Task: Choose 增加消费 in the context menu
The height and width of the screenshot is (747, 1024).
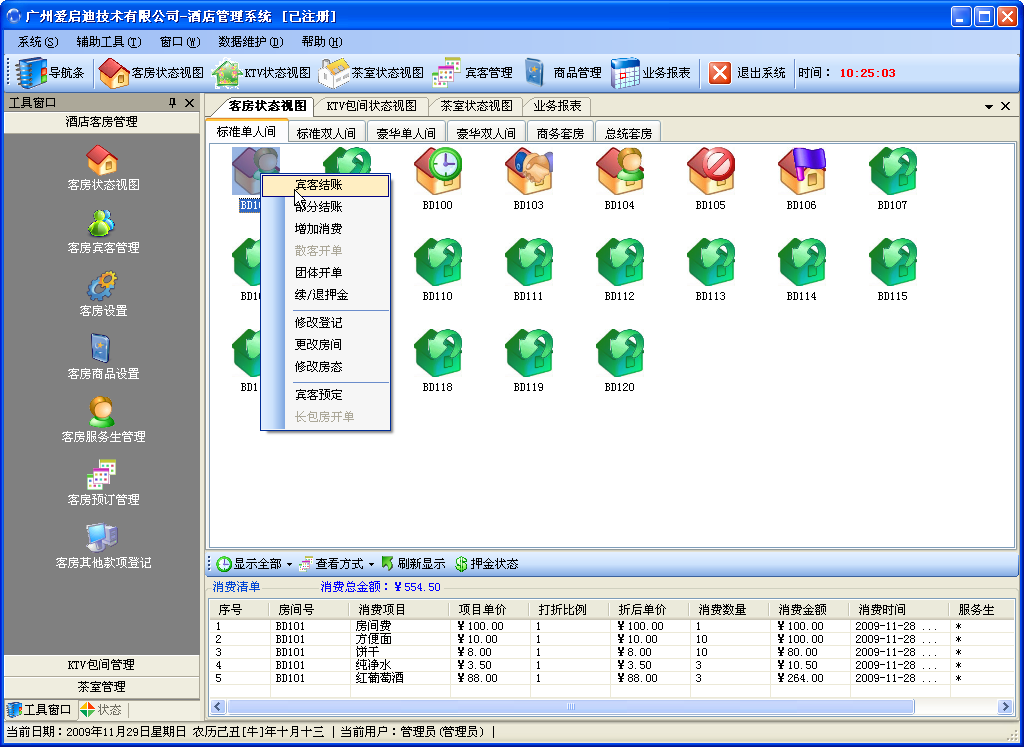Action: (x=319, y=229)
